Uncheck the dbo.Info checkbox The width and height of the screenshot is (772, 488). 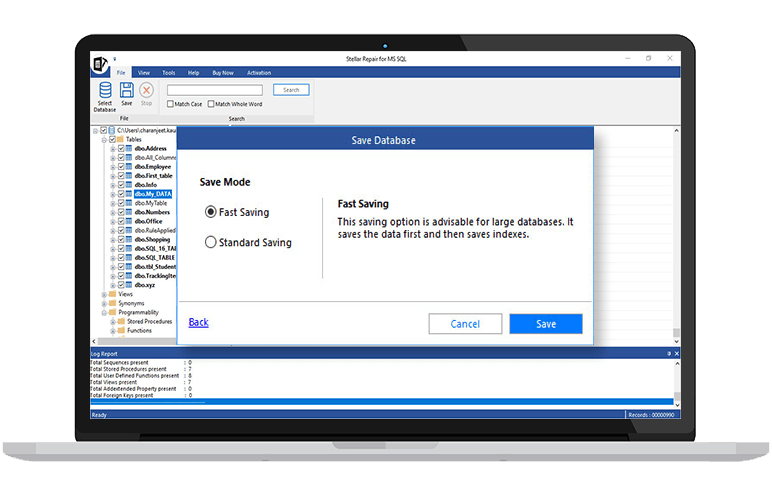point(121,185)
